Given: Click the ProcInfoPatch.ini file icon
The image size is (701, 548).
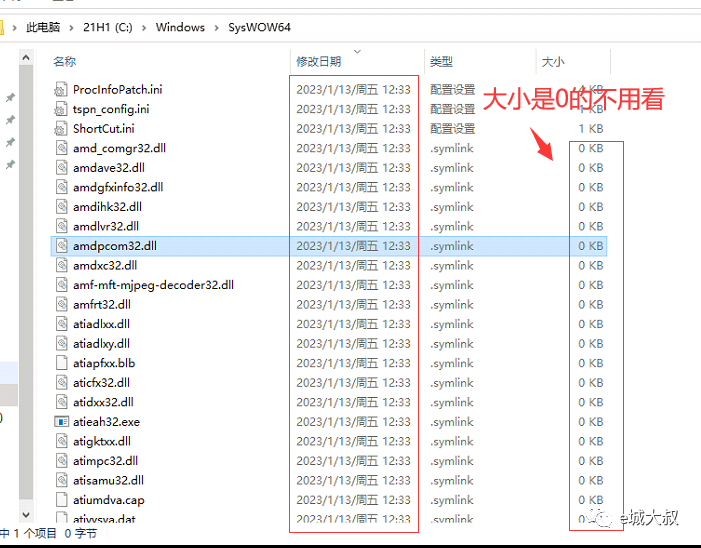Looking at the screenshot, I should pos(61,89).
